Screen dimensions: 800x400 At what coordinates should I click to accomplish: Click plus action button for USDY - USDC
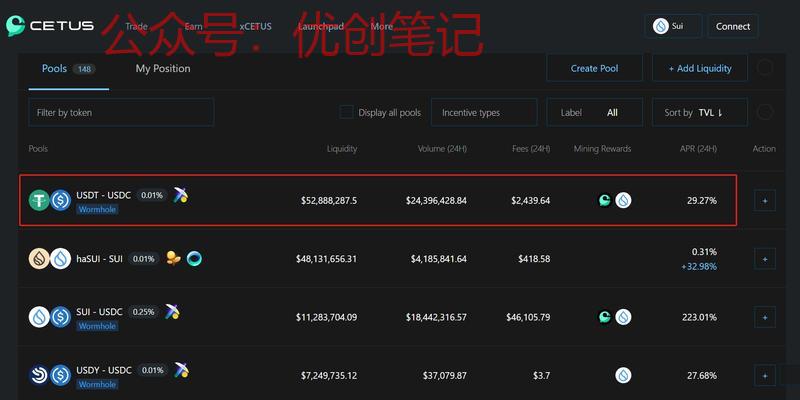click(765, 376)
